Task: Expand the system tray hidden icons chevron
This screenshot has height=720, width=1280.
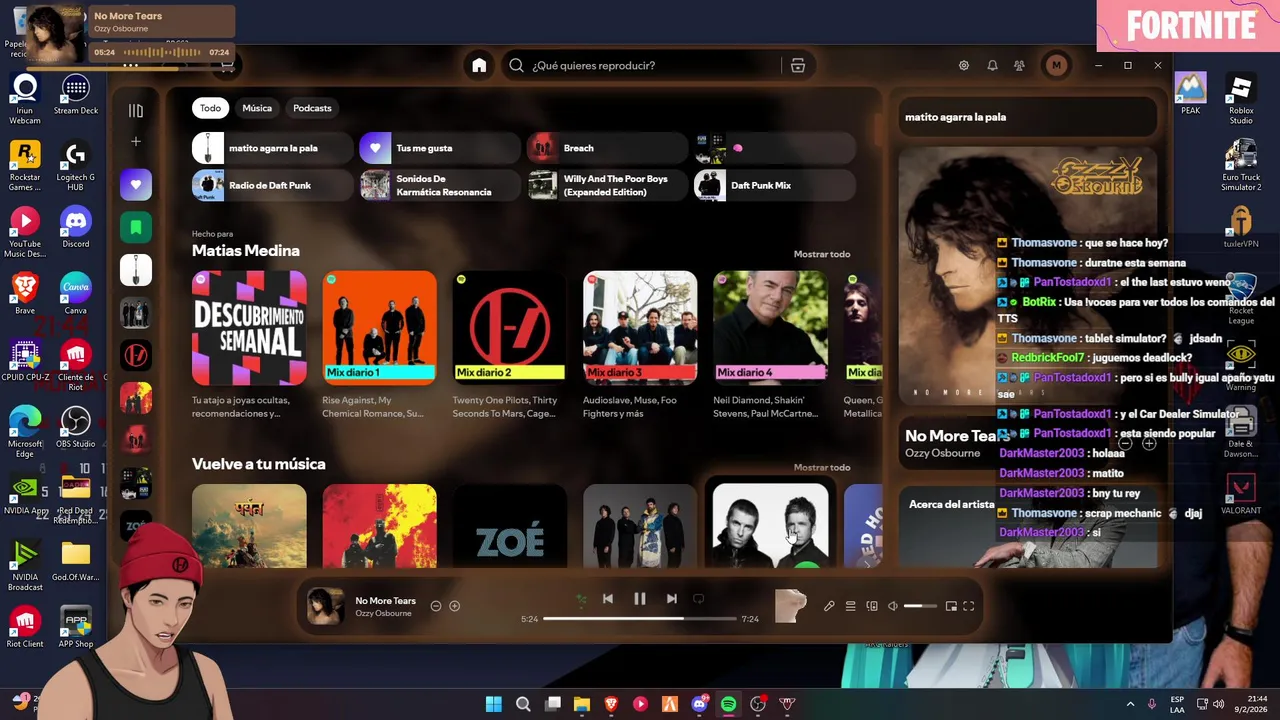Action: [x=1130, y=704]
